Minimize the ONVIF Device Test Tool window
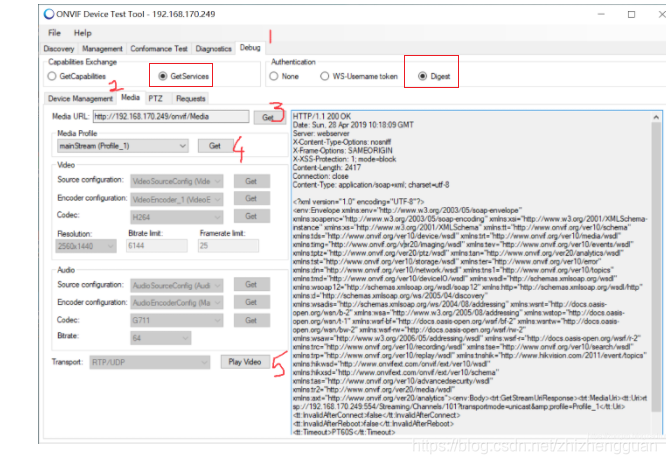This screenshot has height=464, width=666. [601, 14]
